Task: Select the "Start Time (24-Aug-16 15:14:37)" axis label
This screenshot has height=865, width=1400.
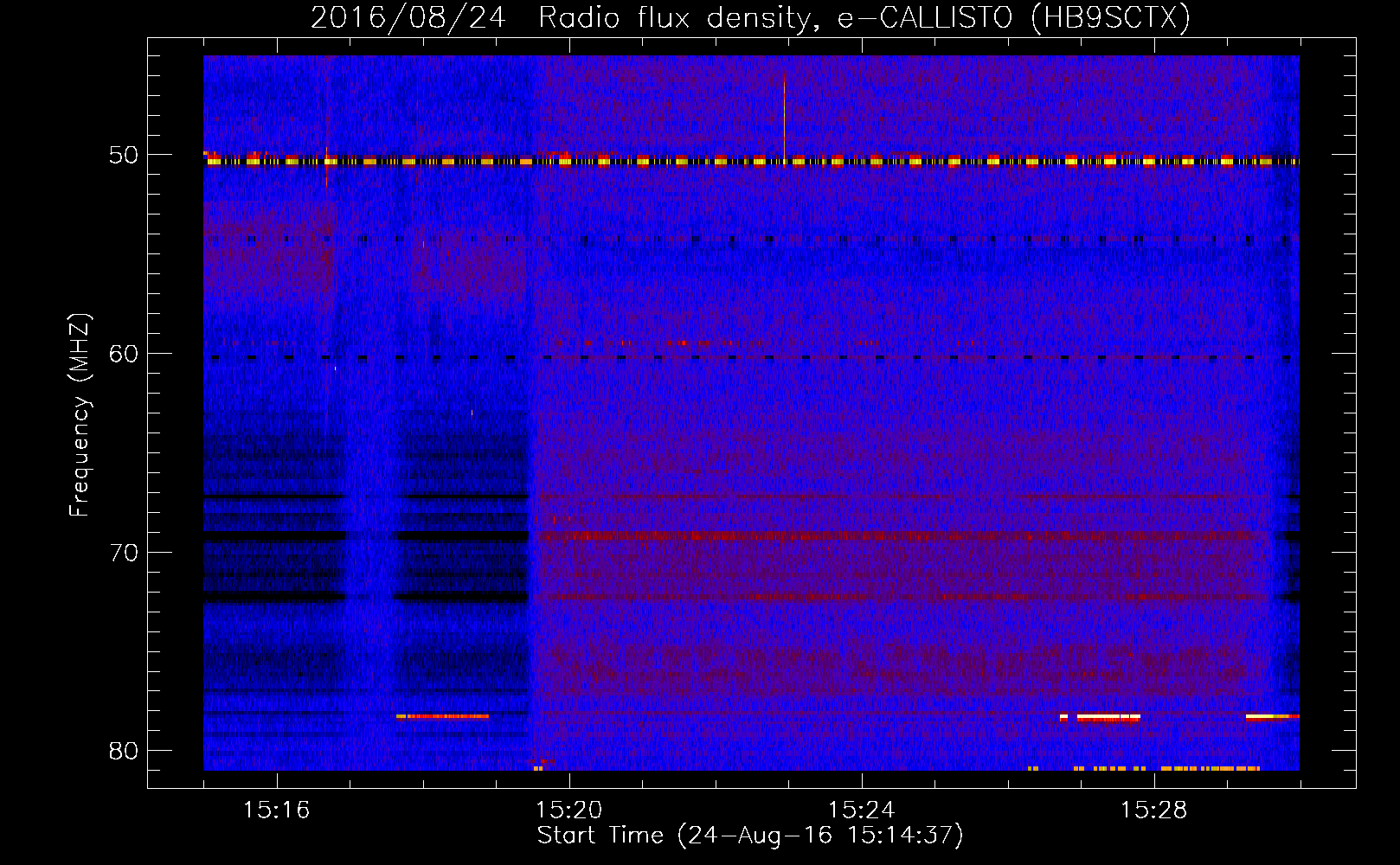Action: click(750, 836)
